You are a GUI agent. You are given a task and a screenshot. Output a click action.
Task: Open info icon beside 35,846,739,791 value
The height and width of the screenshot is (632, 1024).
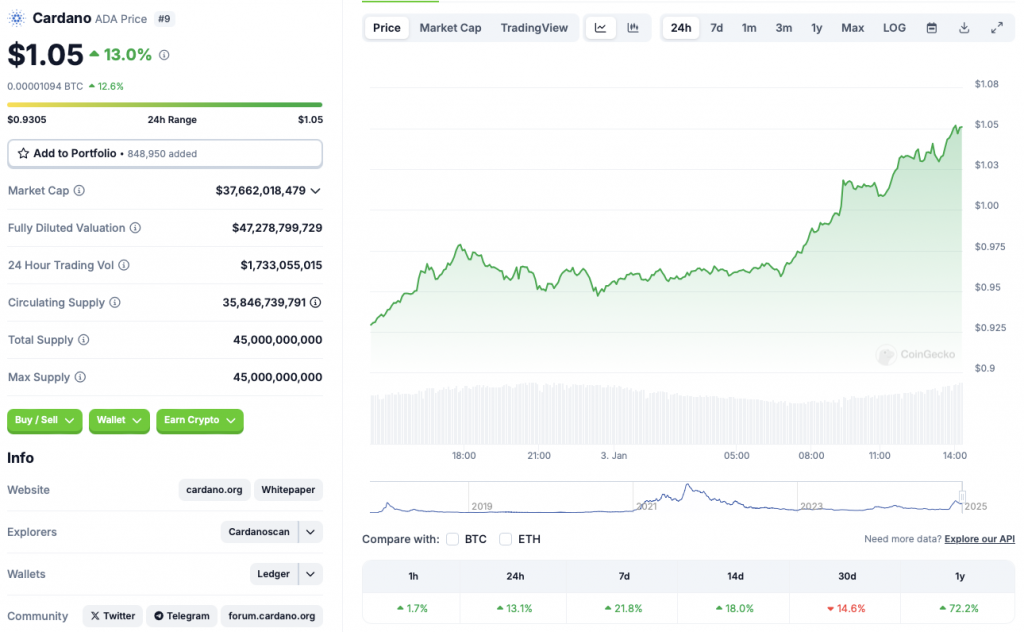pyautogui.click(x=315, y=302)
